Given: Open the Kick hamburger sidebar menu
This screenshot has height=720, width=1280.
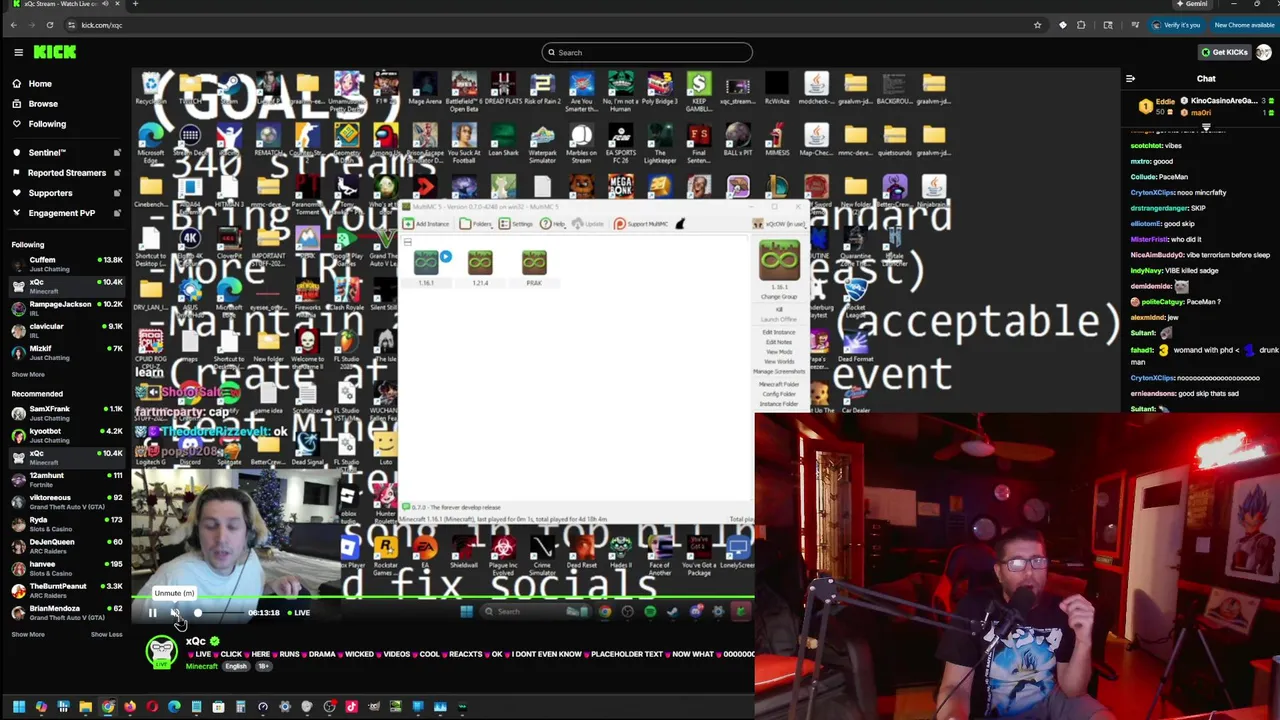Looking at the screenshot, I should (x=18, y=52).
